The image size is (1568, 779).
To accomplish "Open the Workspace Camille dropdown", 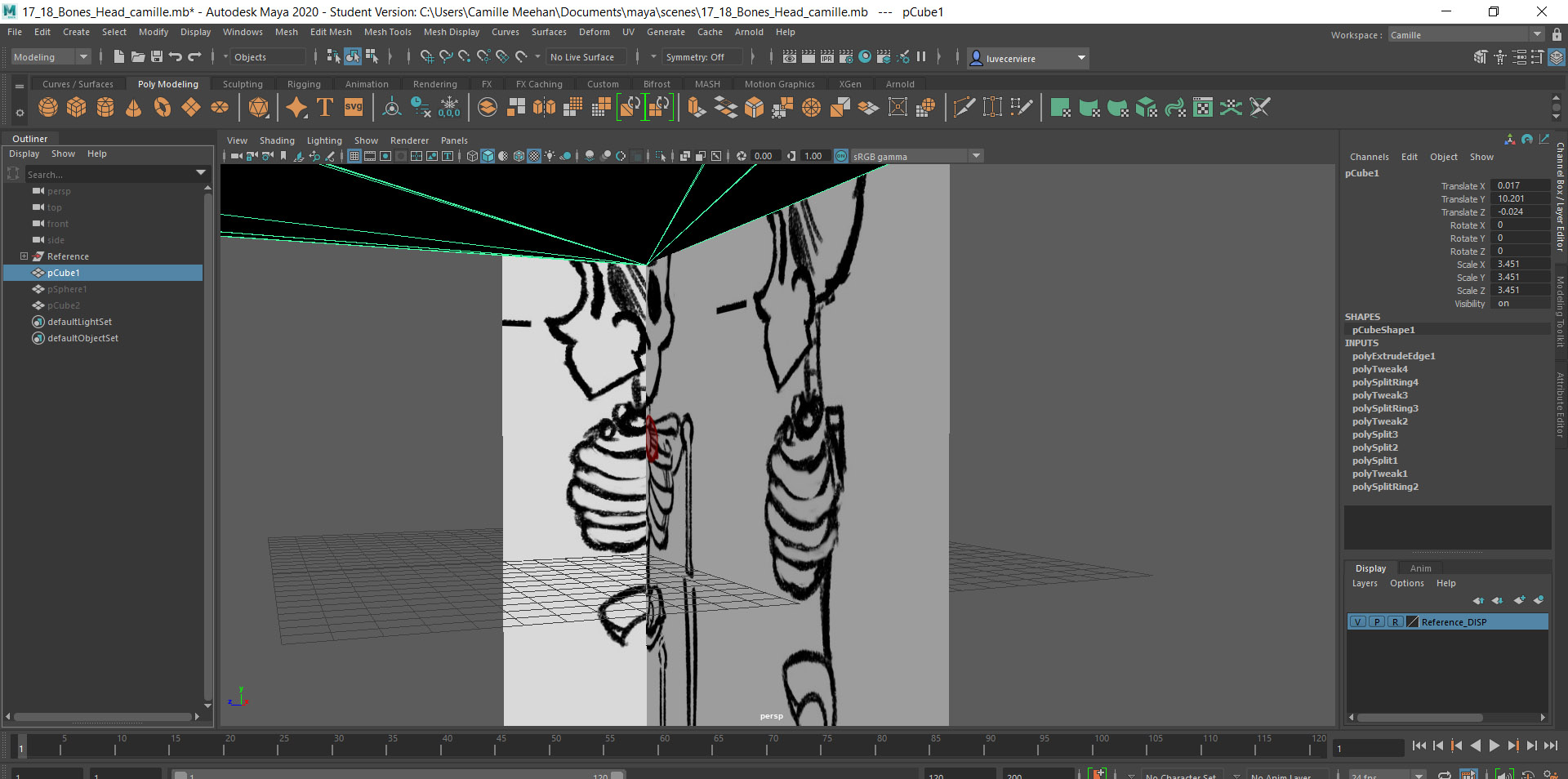I will tap(1466, 35).
